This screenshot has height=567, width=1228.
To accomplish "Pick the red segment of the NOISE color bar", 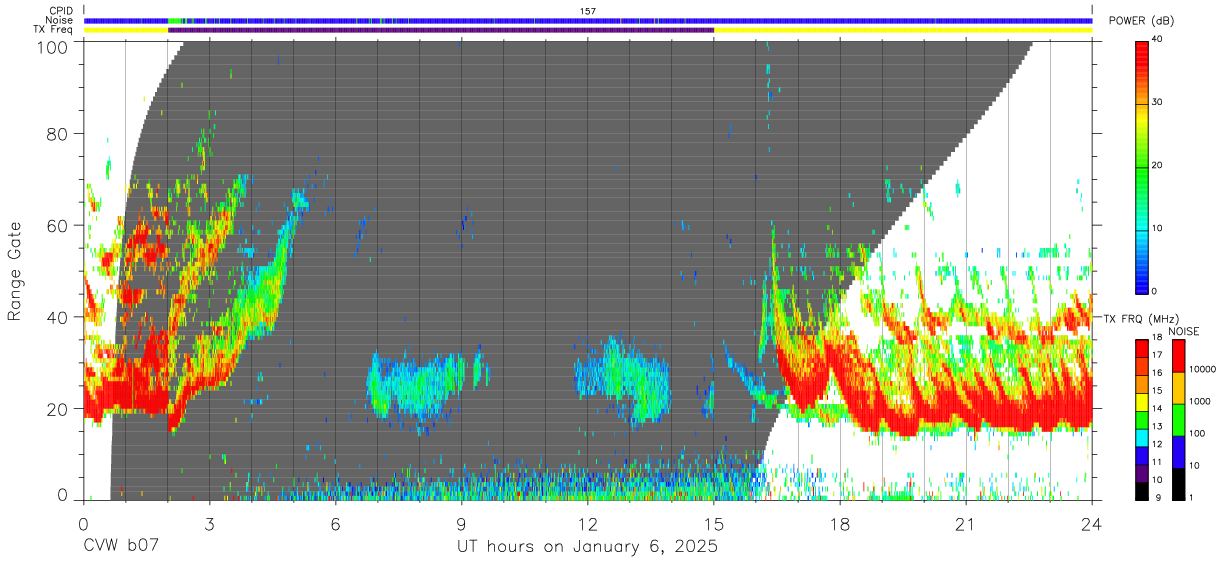I will [1178, 356].
